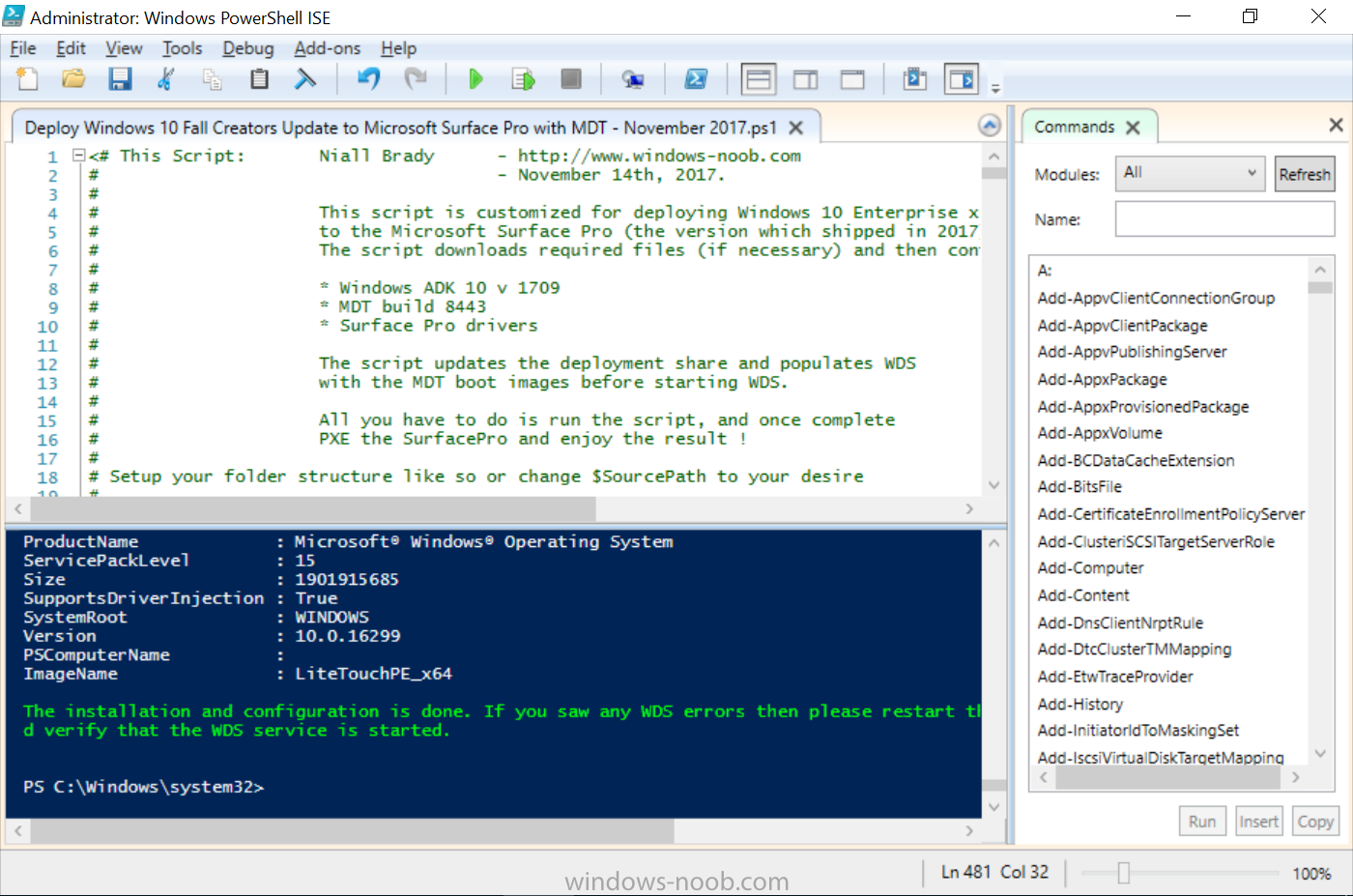
Task: Click script pane horizontal scrollbar right arrow
Action: point(969,508)
